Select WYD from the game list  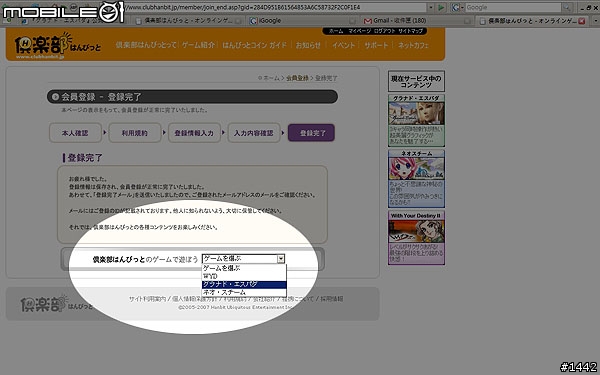pyautogui.click(x=244, y=276)
